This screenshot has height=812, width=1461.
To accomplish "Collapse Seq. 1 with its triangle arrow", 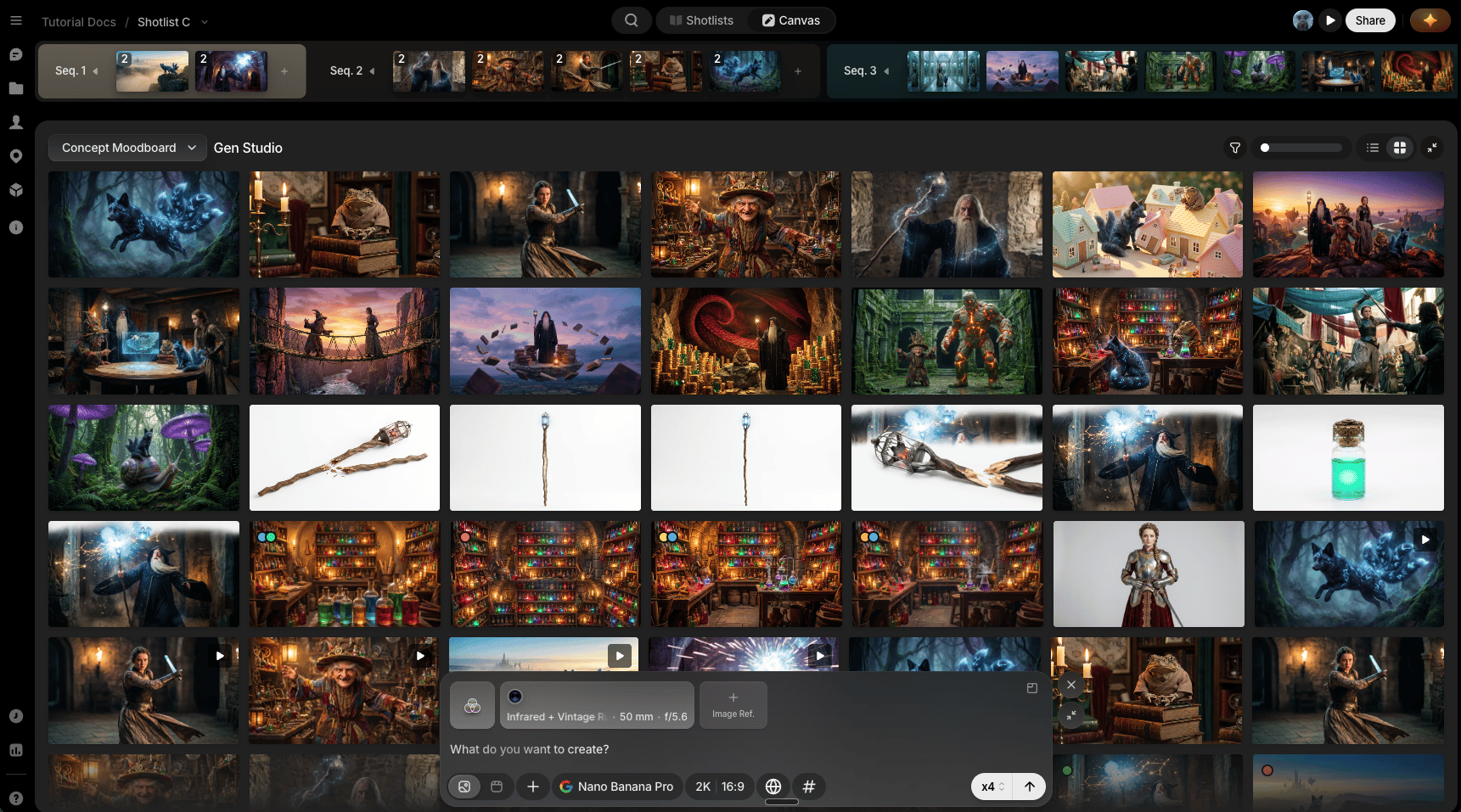I will point(95,71).
